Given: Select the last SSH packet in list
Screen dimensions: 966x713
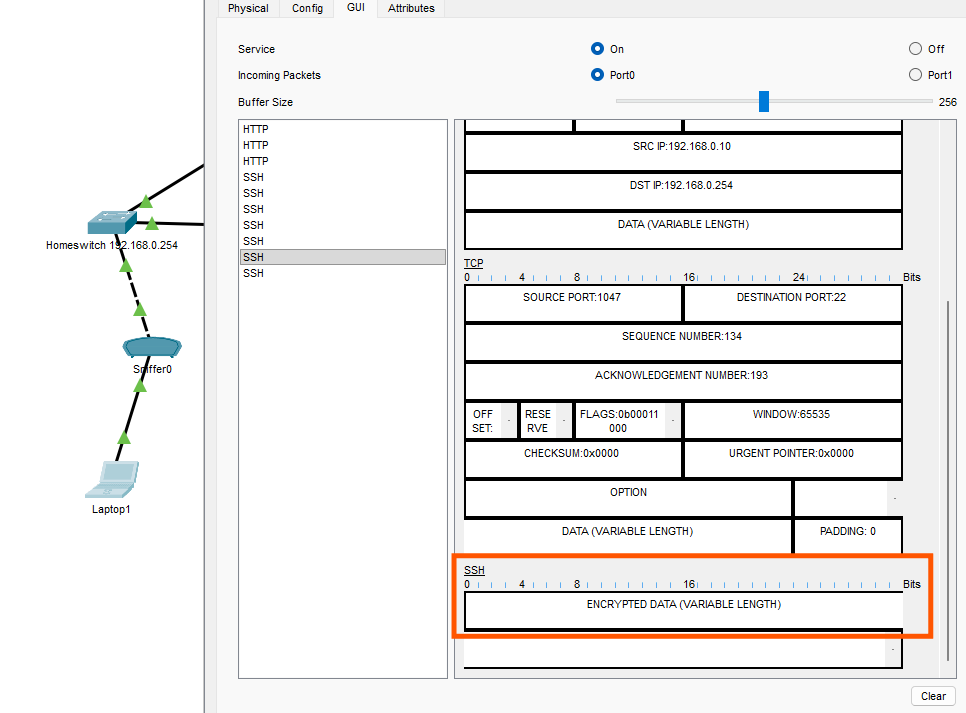Looking at the screenshot, I should click(254, 273).
